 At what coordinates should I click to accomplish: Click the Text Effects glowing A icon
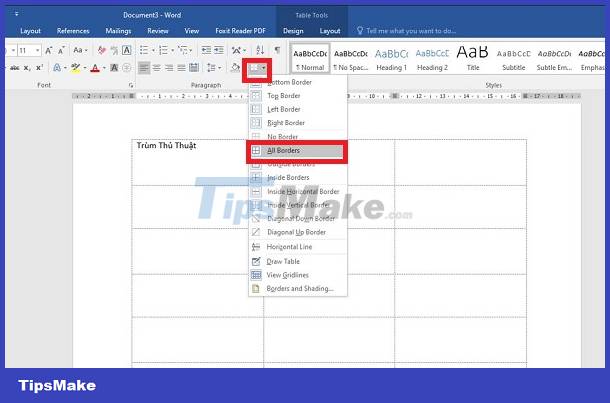click(57, 68)
